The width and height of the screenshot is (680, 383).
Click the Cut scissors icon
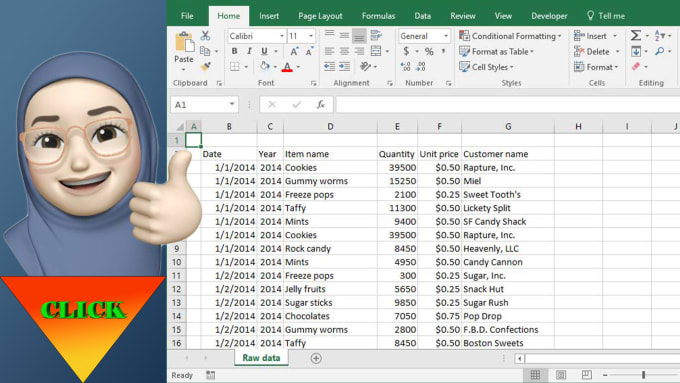pos(205,36)
